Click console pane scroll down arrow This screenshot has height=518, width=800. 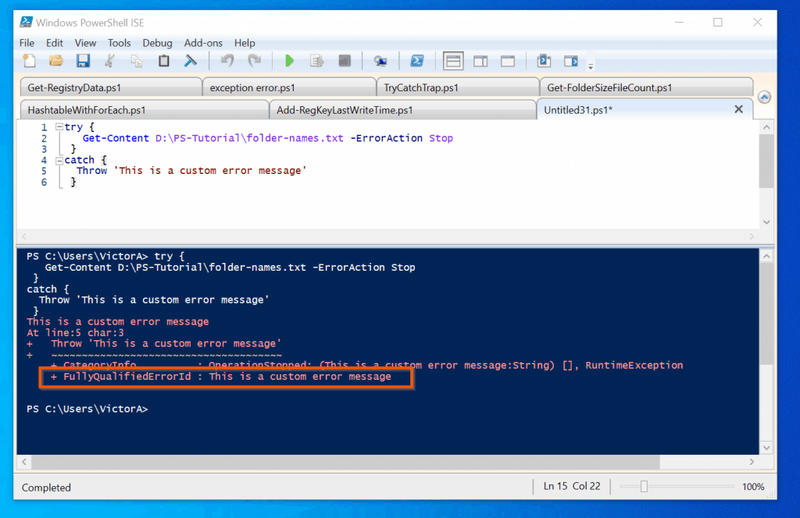pyautogui.click(x=766, y=448)
